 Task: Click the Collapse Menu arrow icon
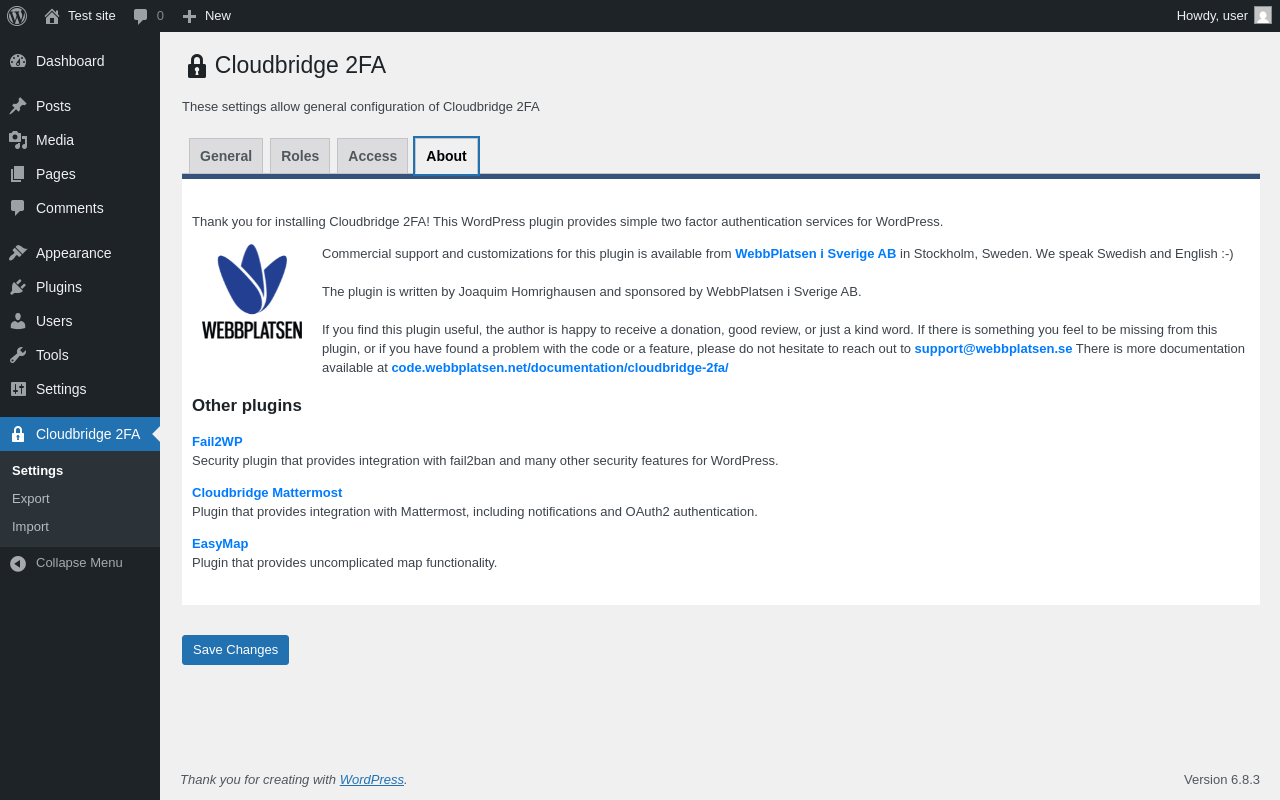click(18, 563)
